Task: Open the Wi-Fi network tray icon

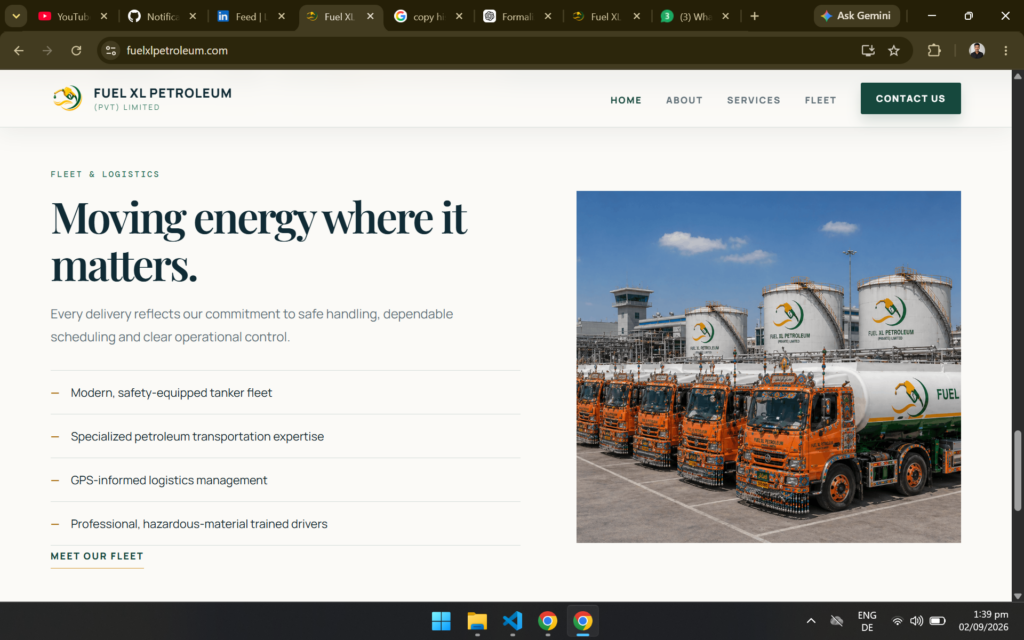Action: point(898,621)
